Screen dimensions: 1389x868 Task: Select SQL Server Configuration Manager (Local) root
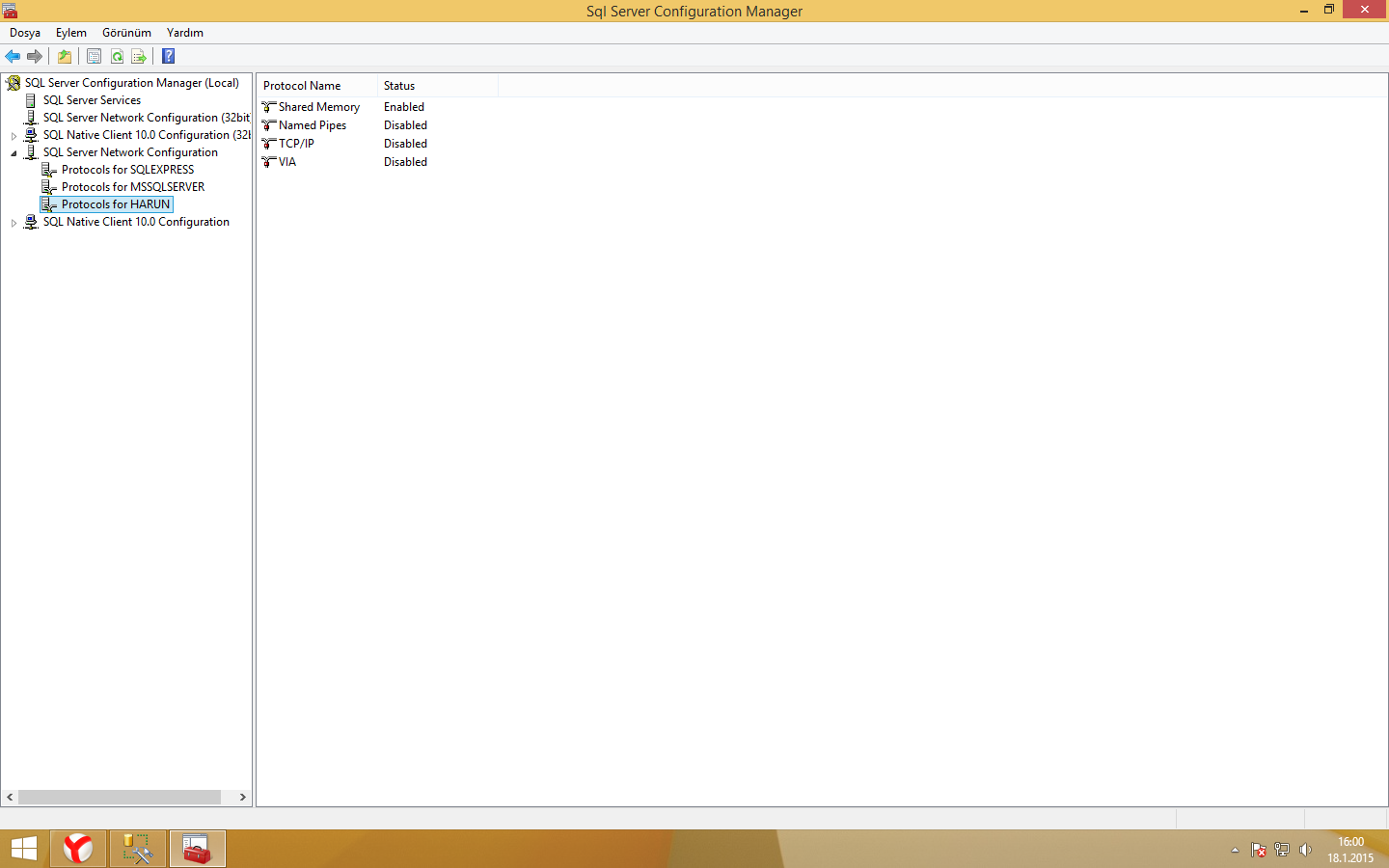132,83
